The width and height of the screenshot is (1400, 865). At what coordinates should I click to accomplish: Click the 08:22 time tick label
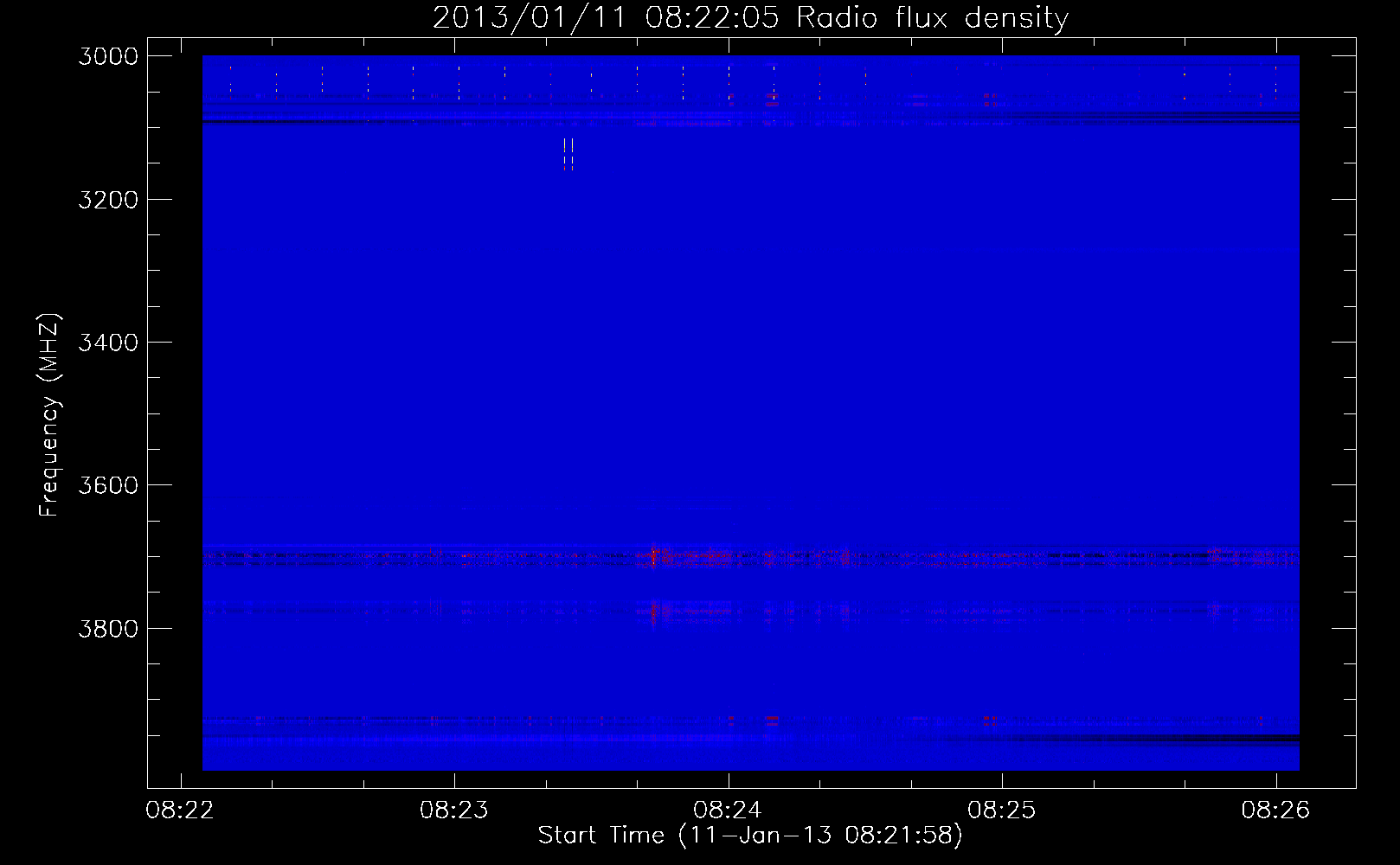tap(180, 811)
